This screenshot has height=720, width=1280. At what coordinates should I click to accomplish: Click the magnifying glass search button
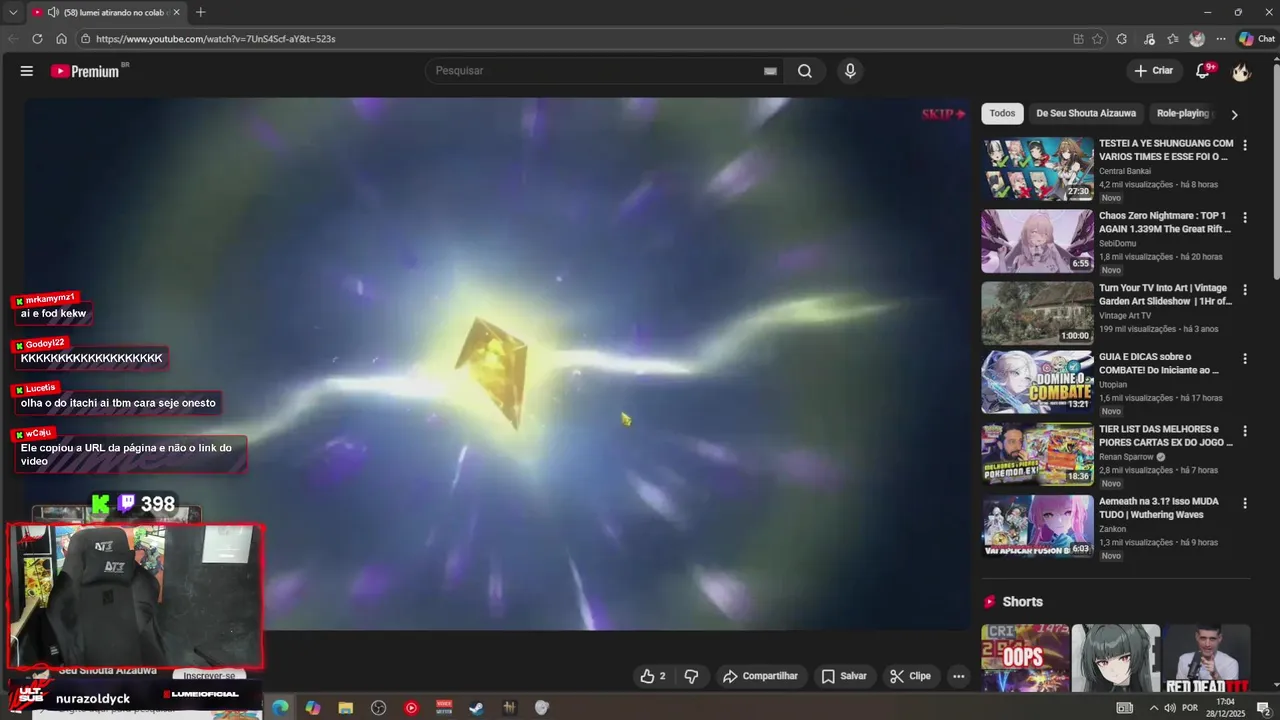(x=805, y=71)
